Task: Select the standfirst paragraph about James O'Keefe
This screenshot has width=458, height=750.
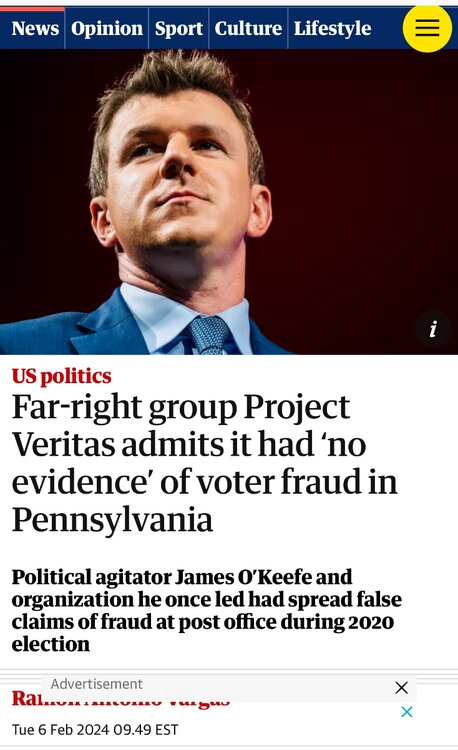Action: pyautogui.click(x=207, y=610)
